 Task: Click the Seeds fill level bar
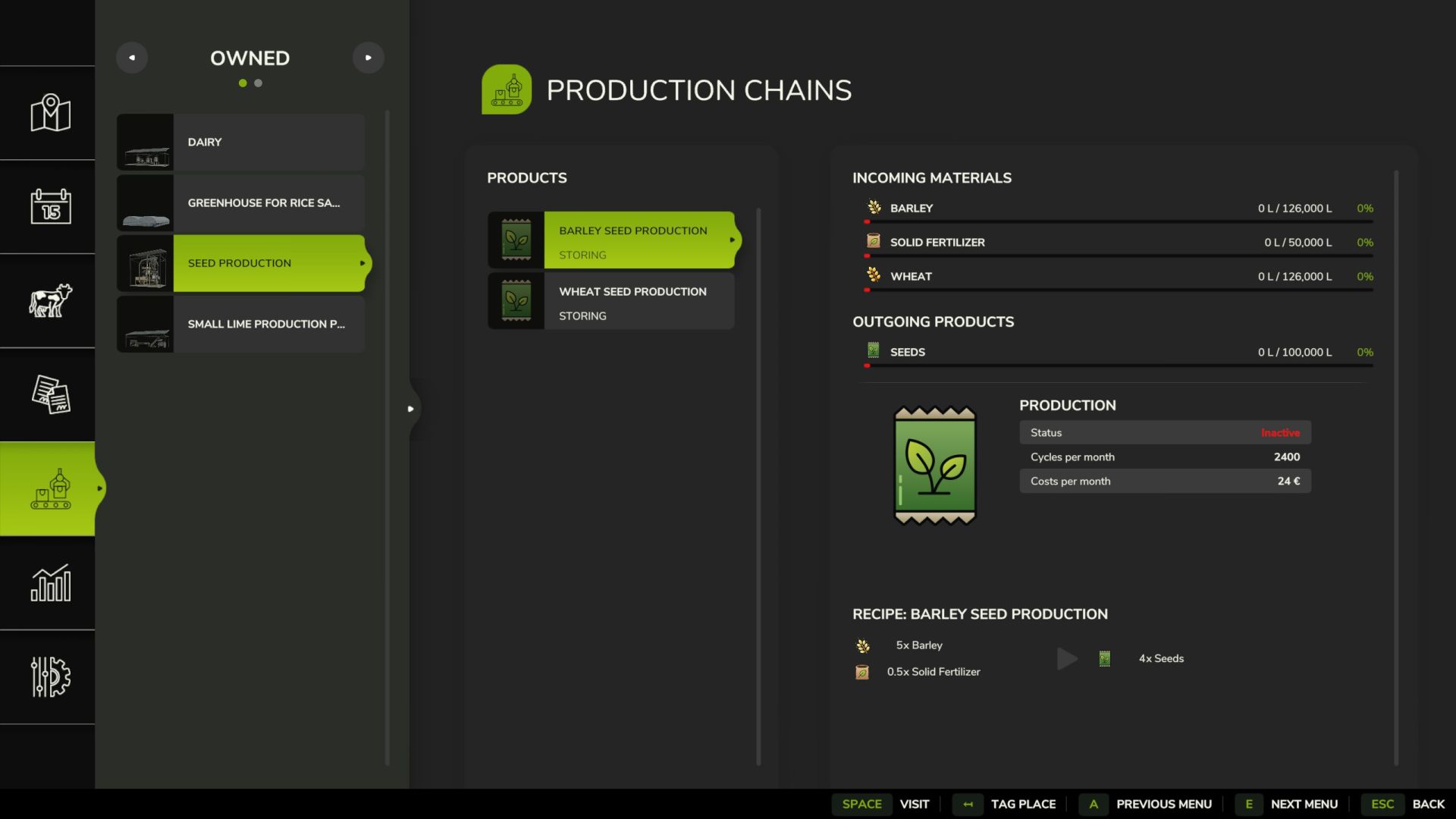1119,365
